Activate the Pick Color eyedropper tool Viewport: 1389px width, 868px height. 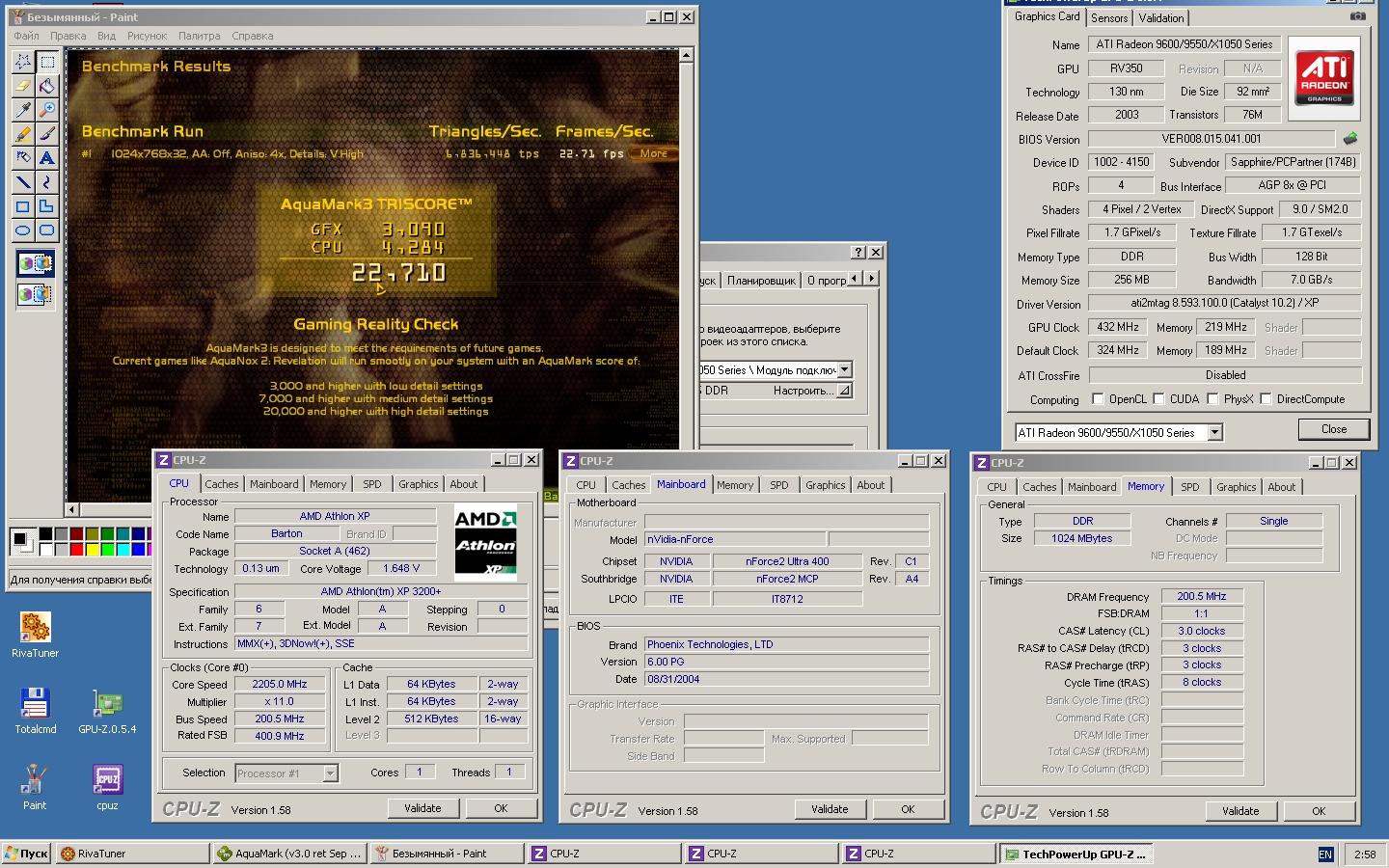tap(23, 110)
